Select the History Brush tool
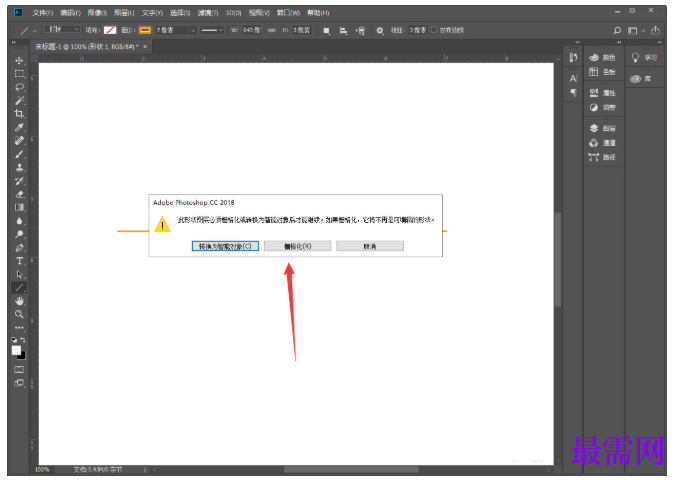Viewport: 683px width, 482px height. (19, 181)
